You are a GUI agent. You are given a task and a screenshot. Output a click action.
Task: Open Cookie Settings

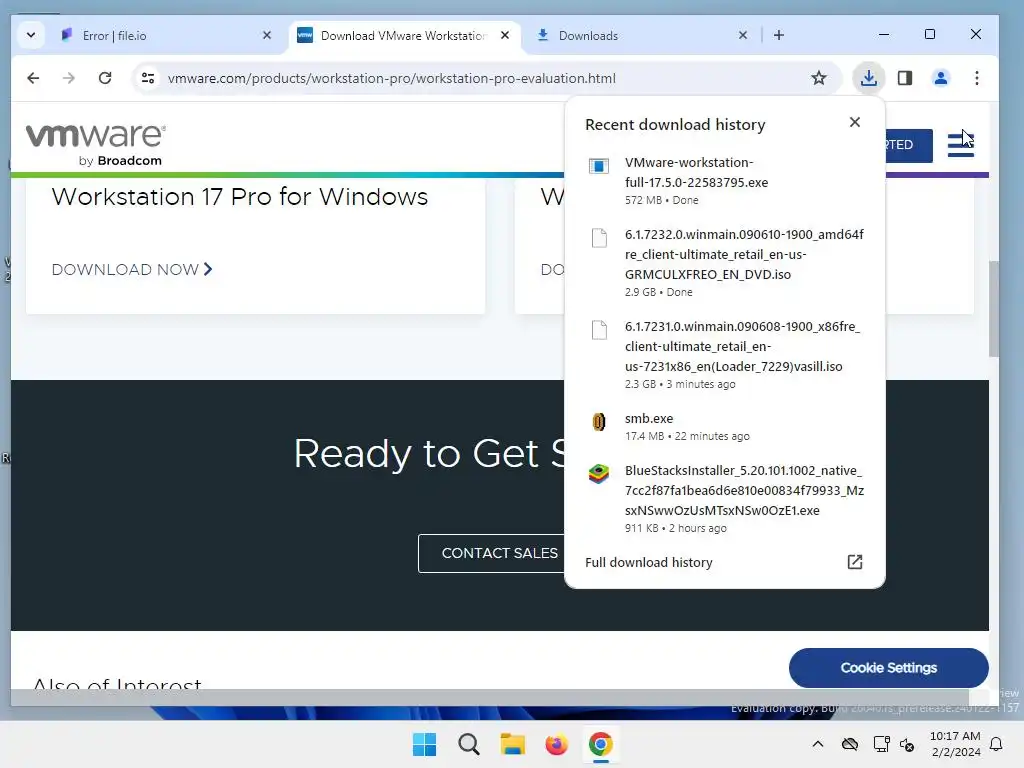pos(888,667)
